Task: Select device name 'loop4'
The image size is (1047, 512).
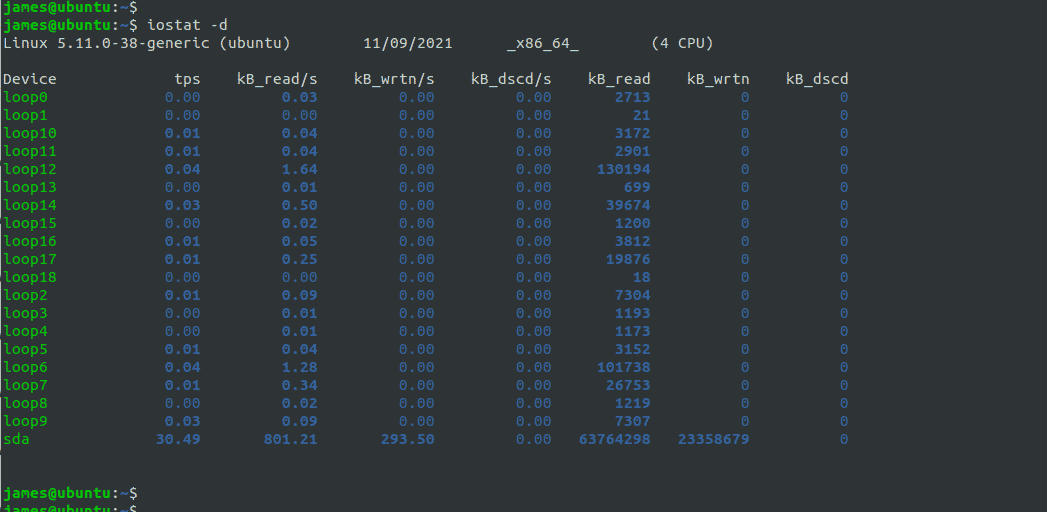Action: click(x=25, y=332)
